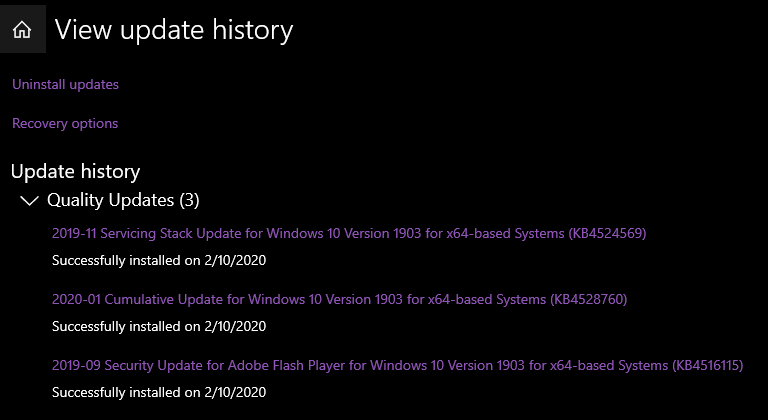Go to Settings home via house icon
This screenshot has width=768, height=420.
click(x=22, y=30)
